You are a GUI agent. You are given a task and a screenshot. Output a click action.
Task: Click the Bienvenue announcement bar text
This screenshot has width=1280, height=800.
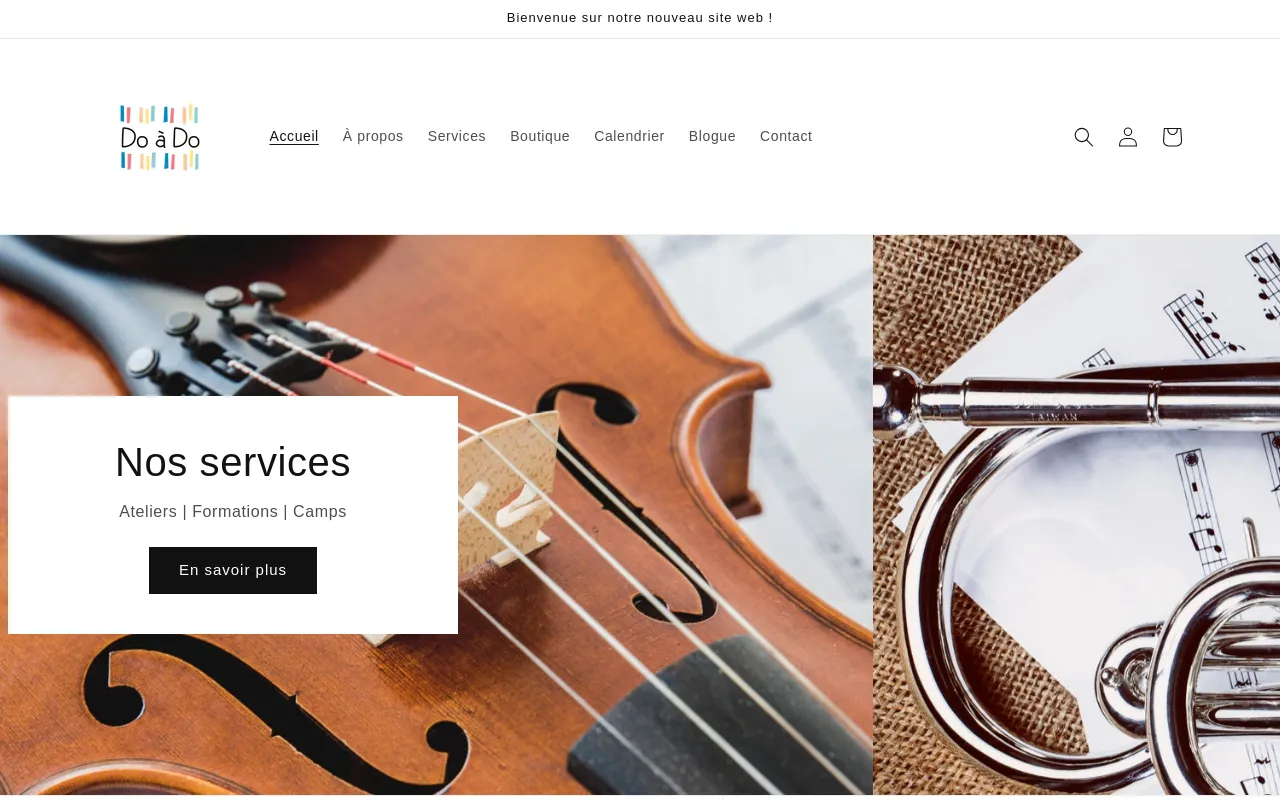640,18
